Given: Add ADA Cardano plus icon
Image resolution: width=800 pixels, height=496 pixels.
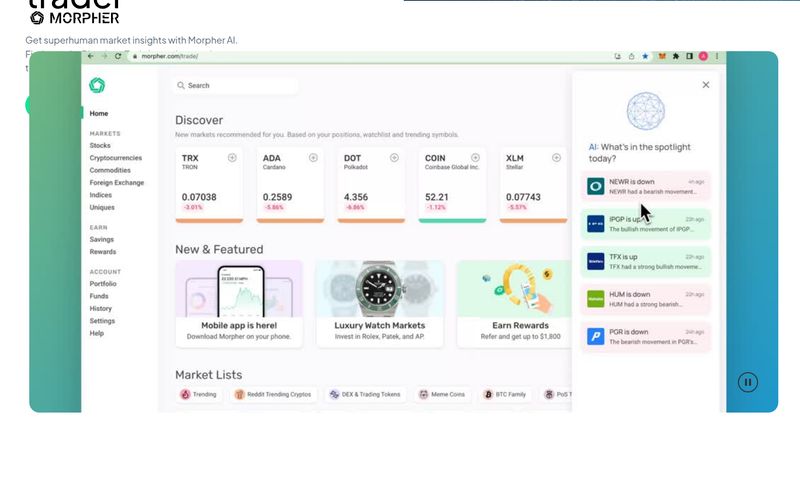Looking at the screenshot, I should pos(313,158).
